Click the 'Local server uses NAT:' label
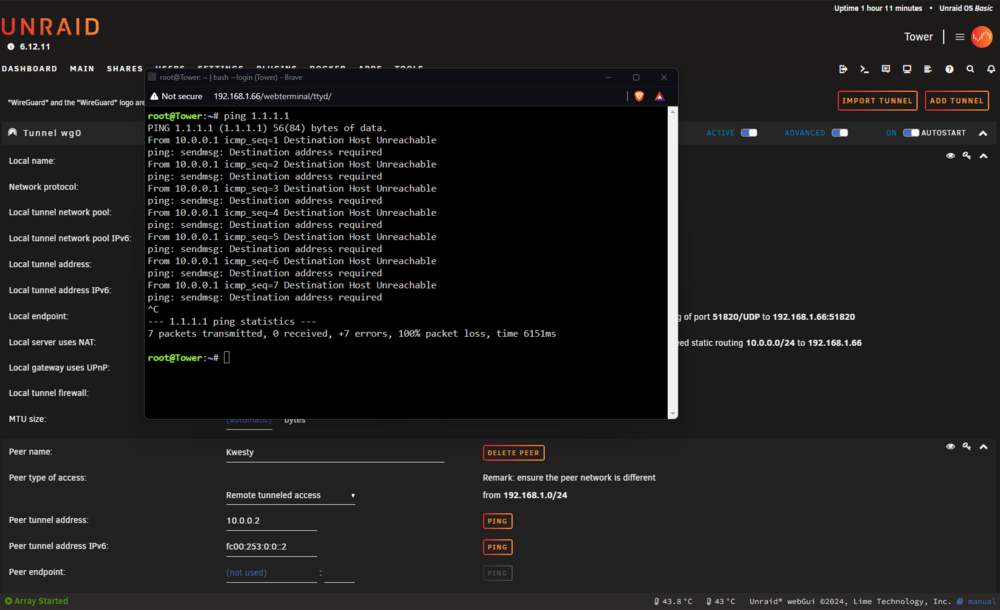 point(52,343)
